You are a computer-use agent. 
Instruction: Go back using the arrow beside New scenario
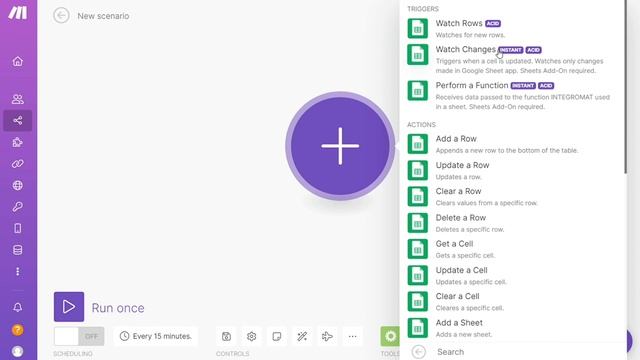point(61,16)
